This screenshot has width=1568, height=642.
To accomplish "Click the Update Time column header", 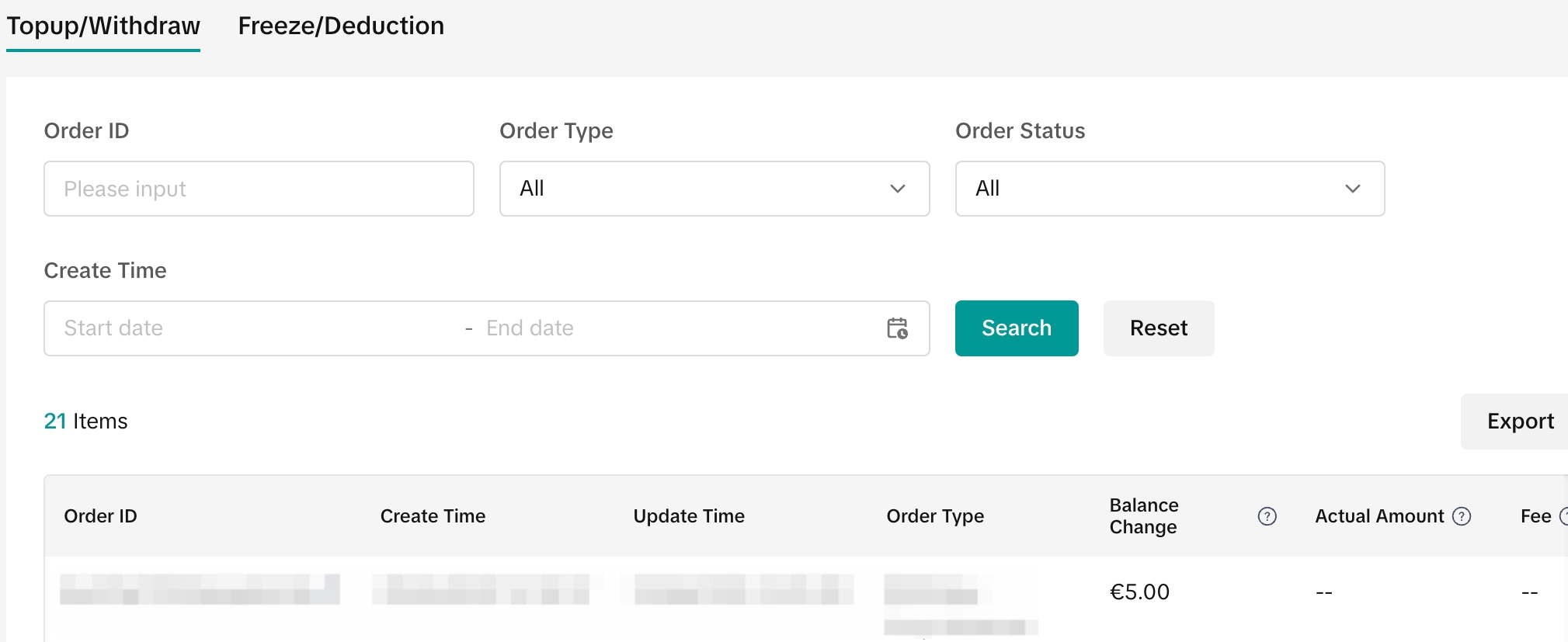I will point(689,516).
